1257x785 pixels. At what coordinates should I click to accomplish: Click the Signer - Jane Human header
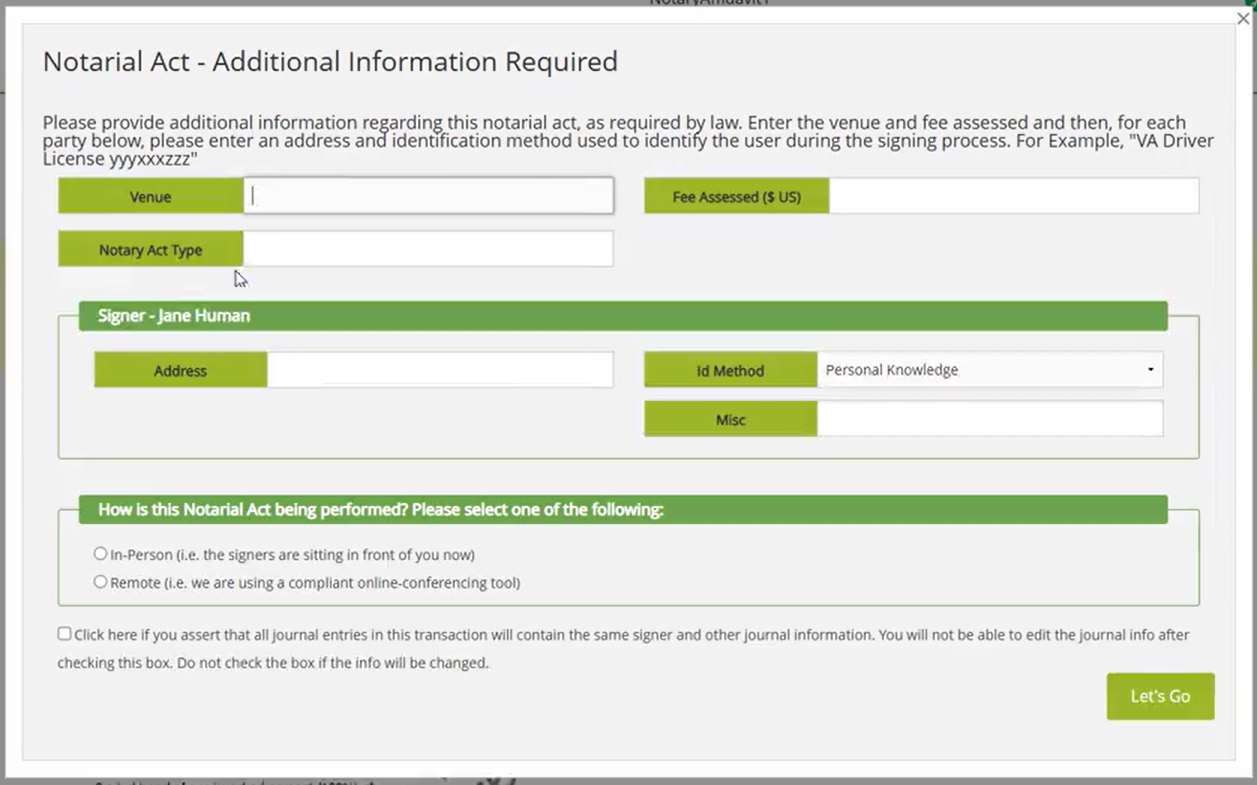(174, 316)
